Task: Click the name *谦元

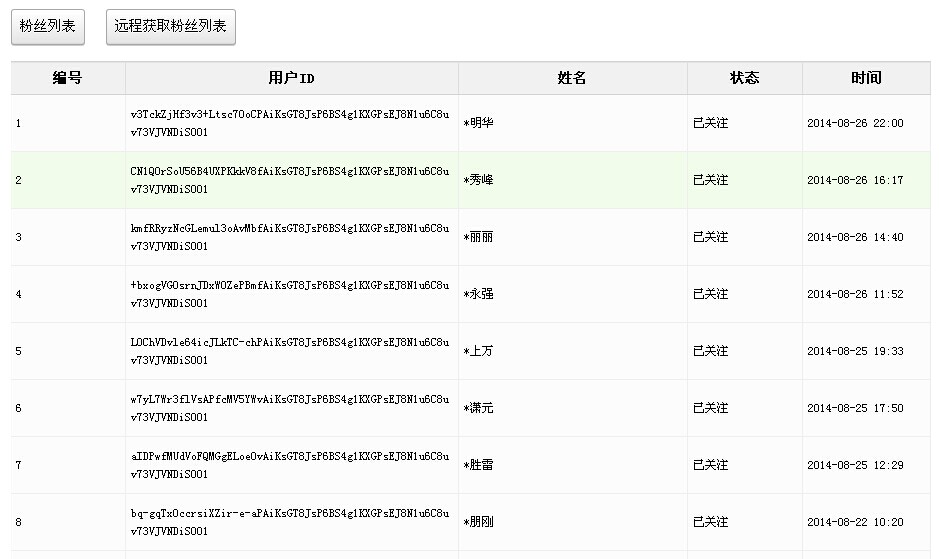Action: click(478, 408)
